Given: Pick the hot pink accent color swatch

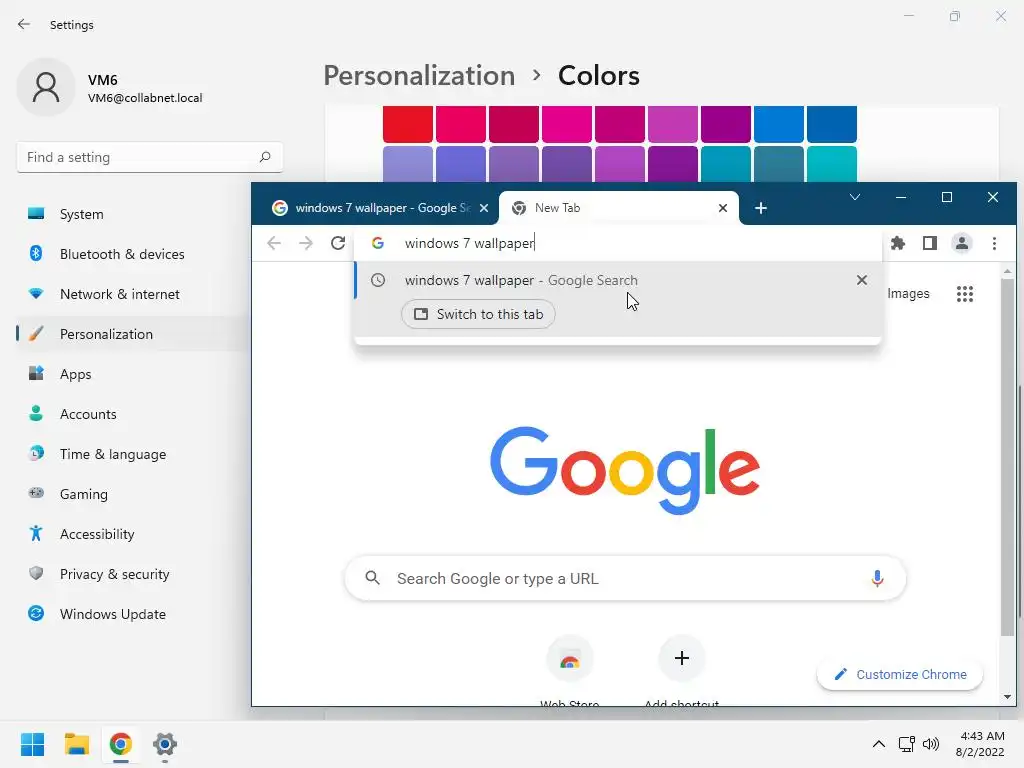Looking at the screenshot, I should tap(566, 124).
